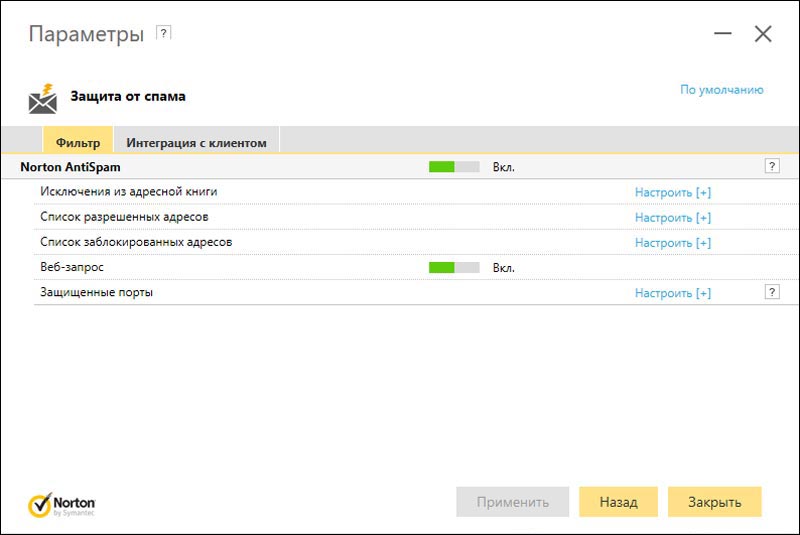Click the Защищенные порты label

pyautogui.click(x=96, y=292)
